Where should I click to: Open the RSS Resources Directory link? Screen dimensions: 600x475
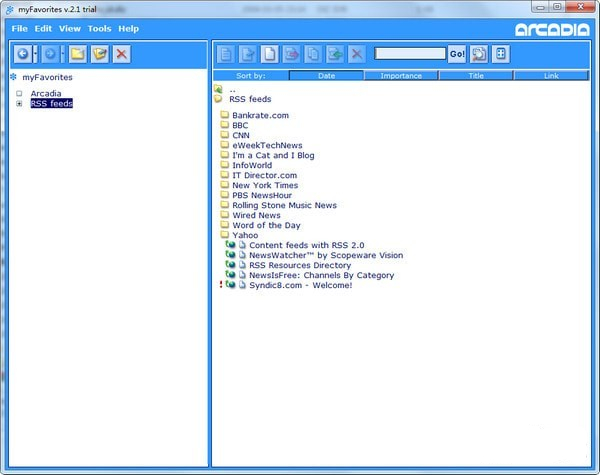300,265
